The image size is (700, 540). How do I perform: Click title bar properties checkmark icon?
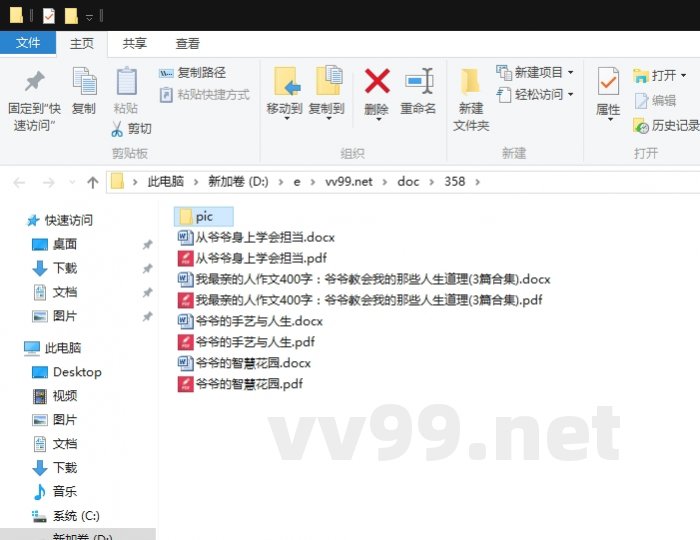[x=49, y=17]
